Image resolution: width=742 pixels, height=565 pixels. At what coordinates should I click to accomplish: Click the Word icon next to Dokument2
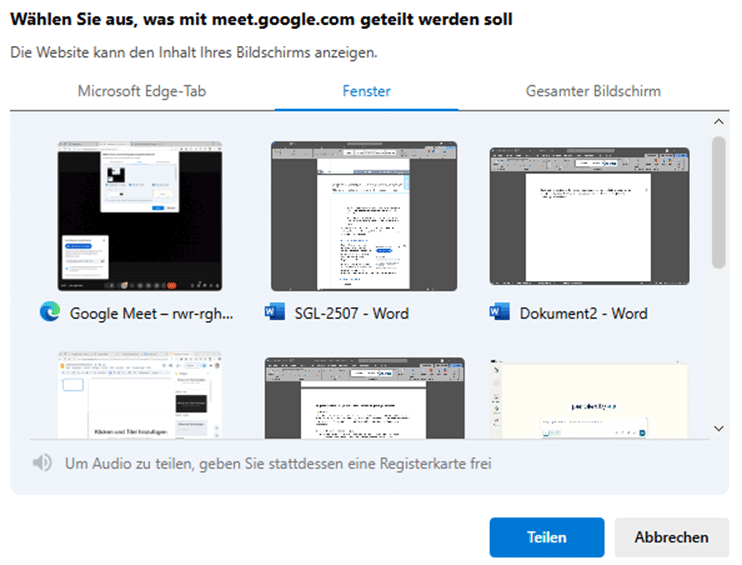(500, 313)
